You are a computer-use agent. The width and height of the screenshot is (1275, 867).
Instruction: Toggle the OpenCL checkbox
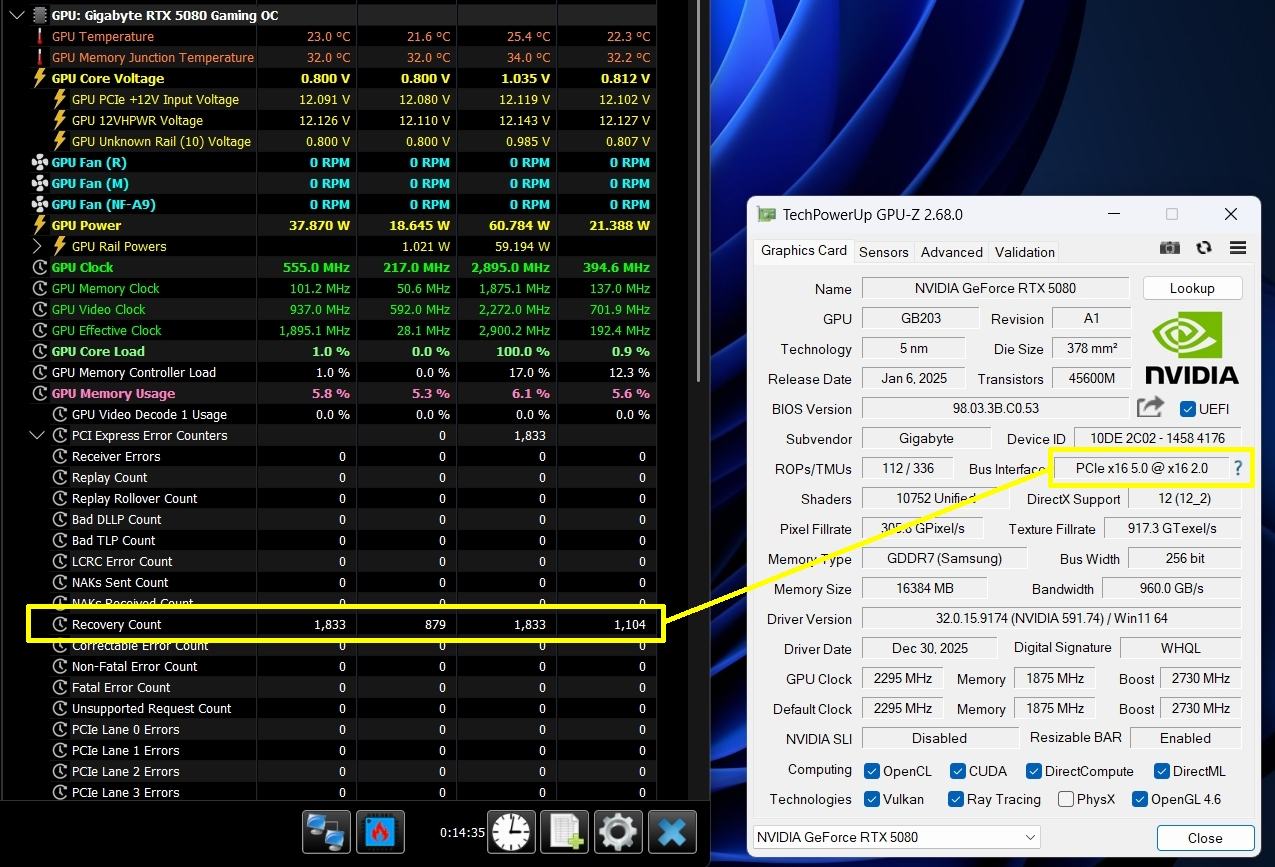872,771
